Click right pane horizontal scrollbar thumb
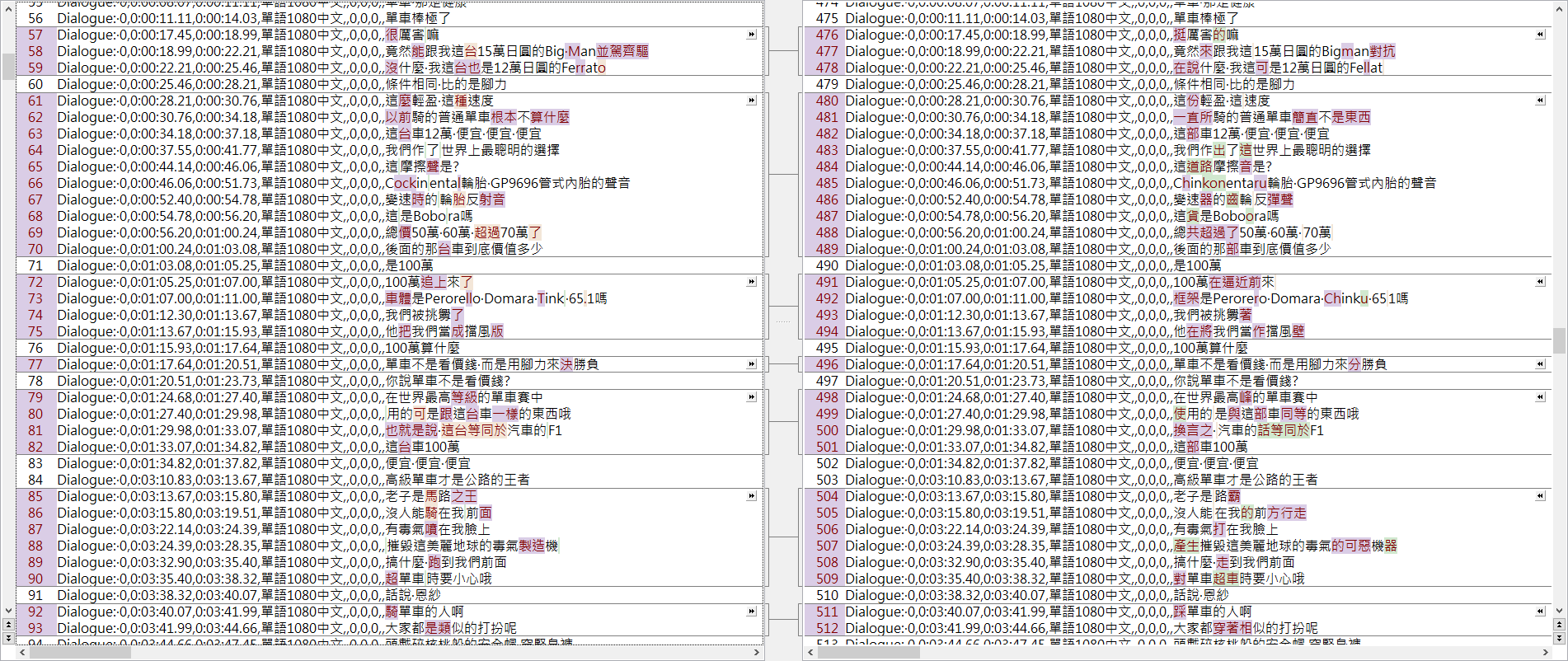Viewport: 1568px width, 661px height. coord(869,652)
